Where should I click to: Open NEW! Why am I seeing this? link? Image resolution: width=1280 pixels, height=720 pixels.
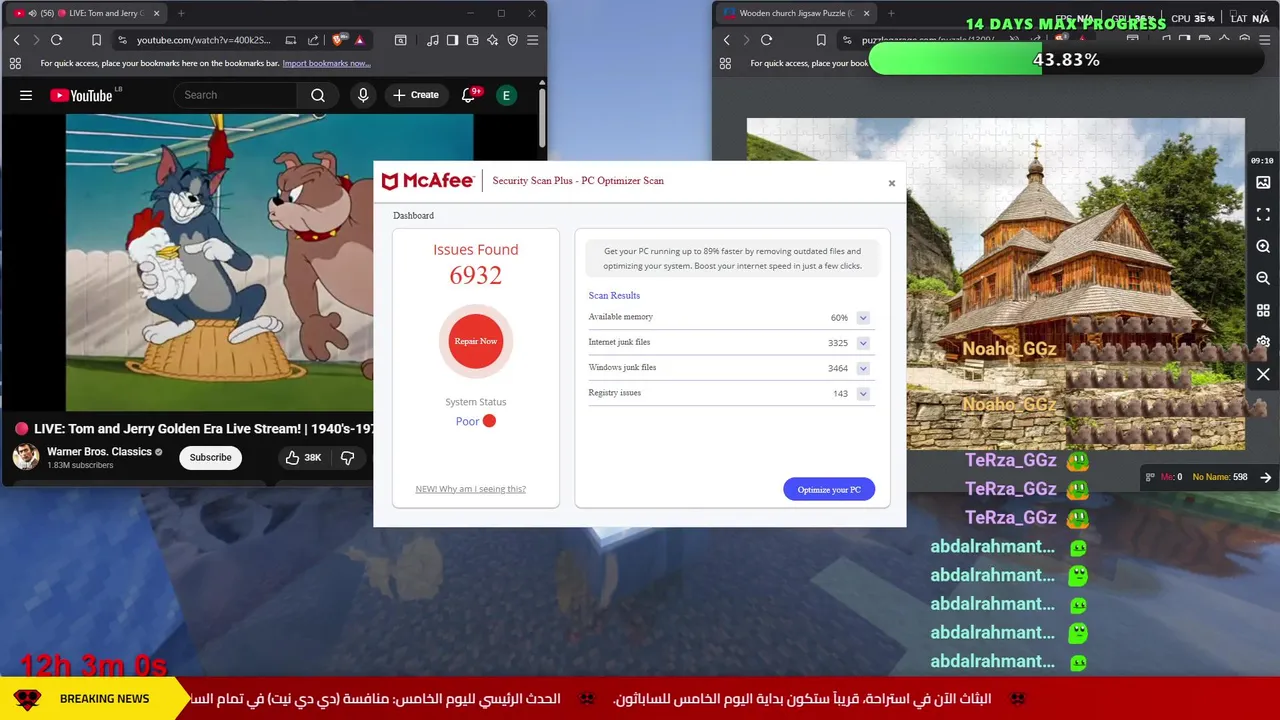coord(470,489)
